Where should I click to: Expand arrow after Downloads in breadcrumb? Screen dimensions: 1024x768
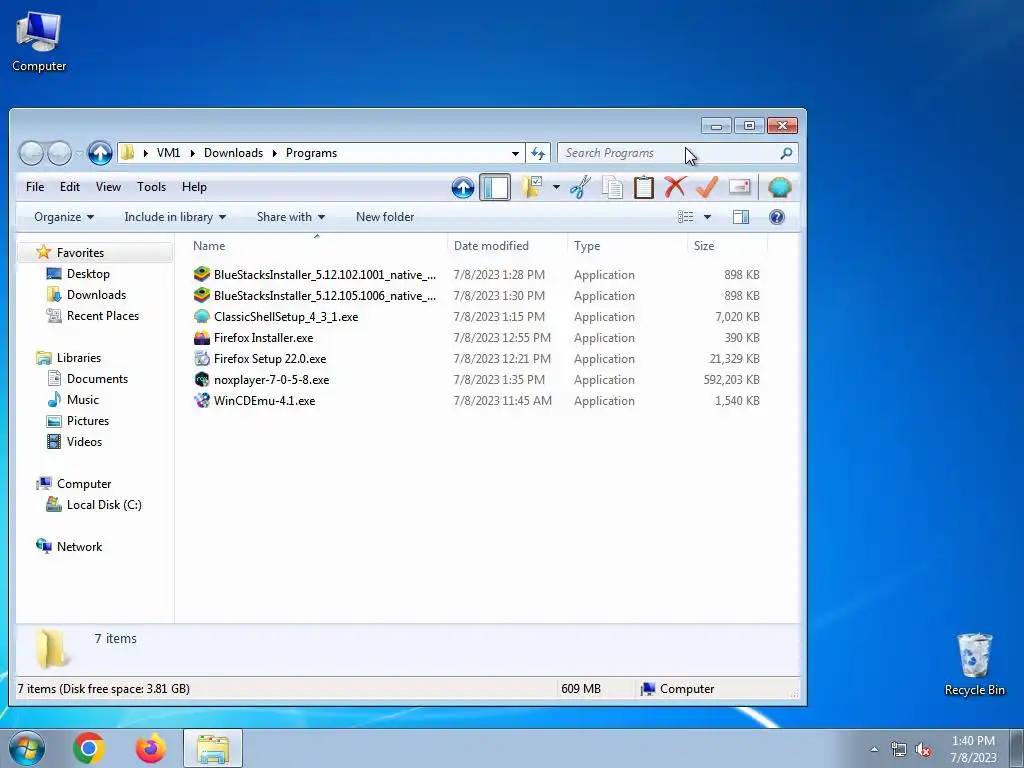[274, 153]
